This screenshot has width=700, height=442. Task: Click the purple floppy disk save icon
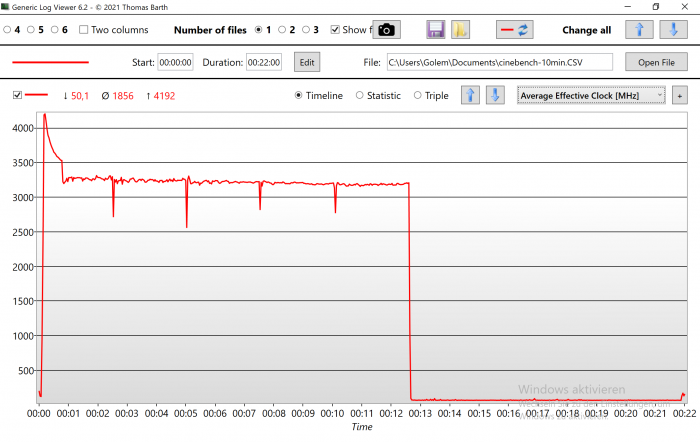coord(435,30)
